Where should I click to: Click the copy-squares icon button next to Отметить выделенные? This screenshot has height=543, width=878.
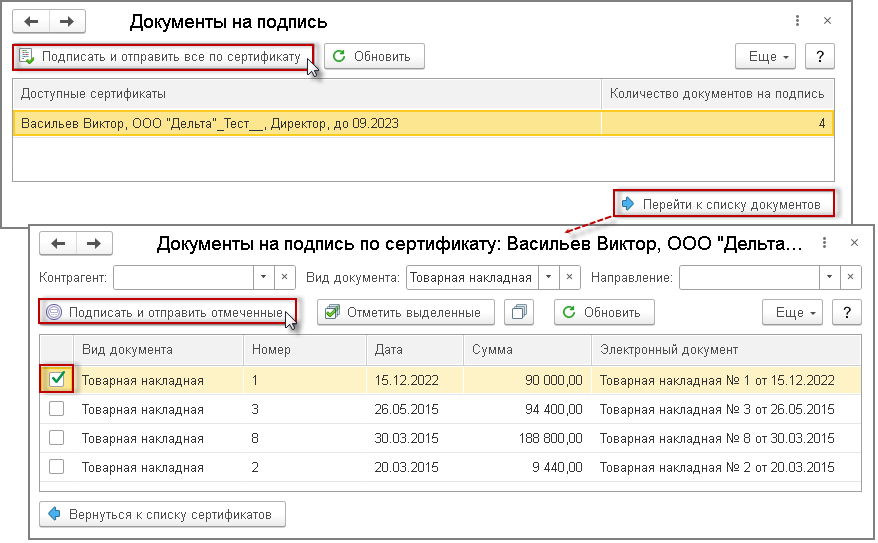tap(519, 312)
